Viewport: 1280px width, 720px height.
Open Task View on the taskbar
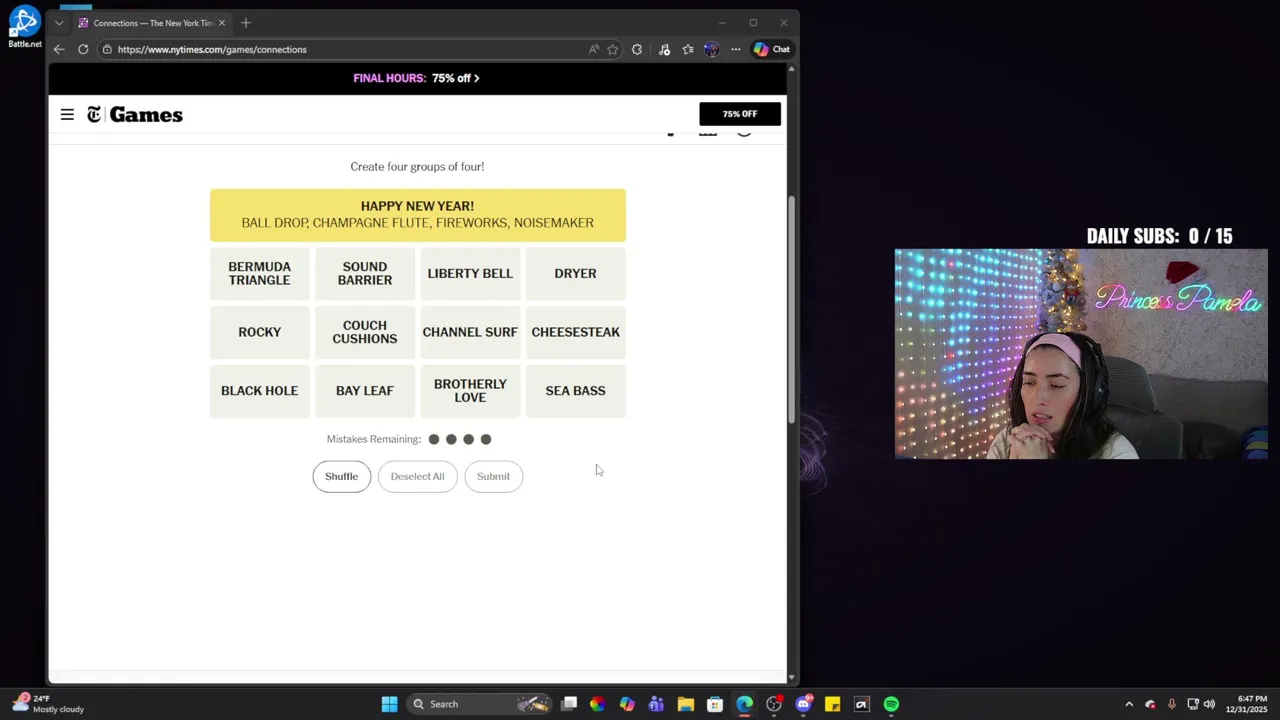(x=569, y=704)
